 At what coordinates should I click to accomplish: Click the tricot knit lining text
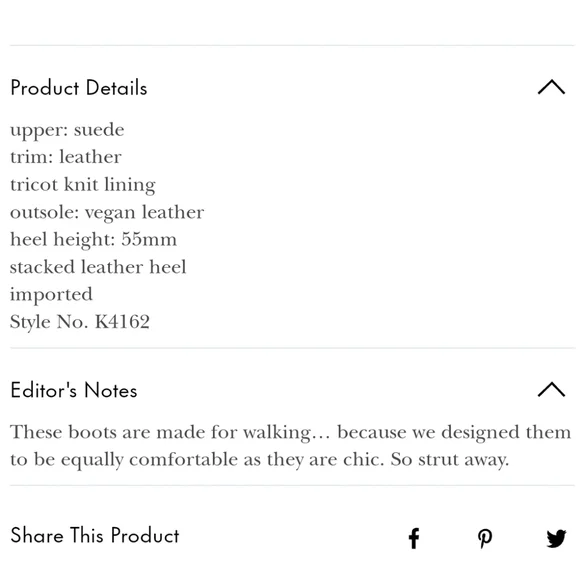click(82, 185)
